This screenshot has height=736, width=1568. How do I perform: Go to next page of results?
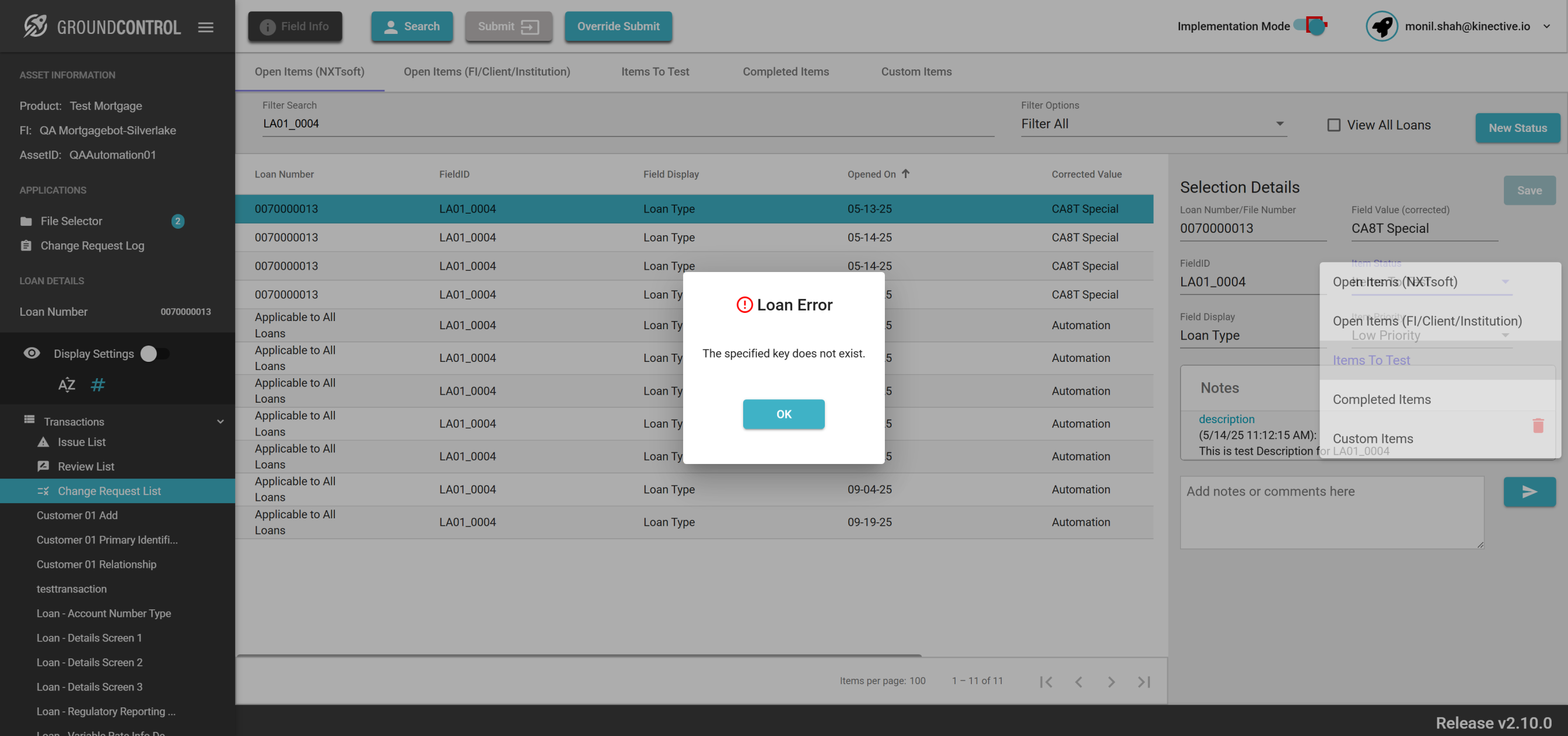click(1111, 681)
